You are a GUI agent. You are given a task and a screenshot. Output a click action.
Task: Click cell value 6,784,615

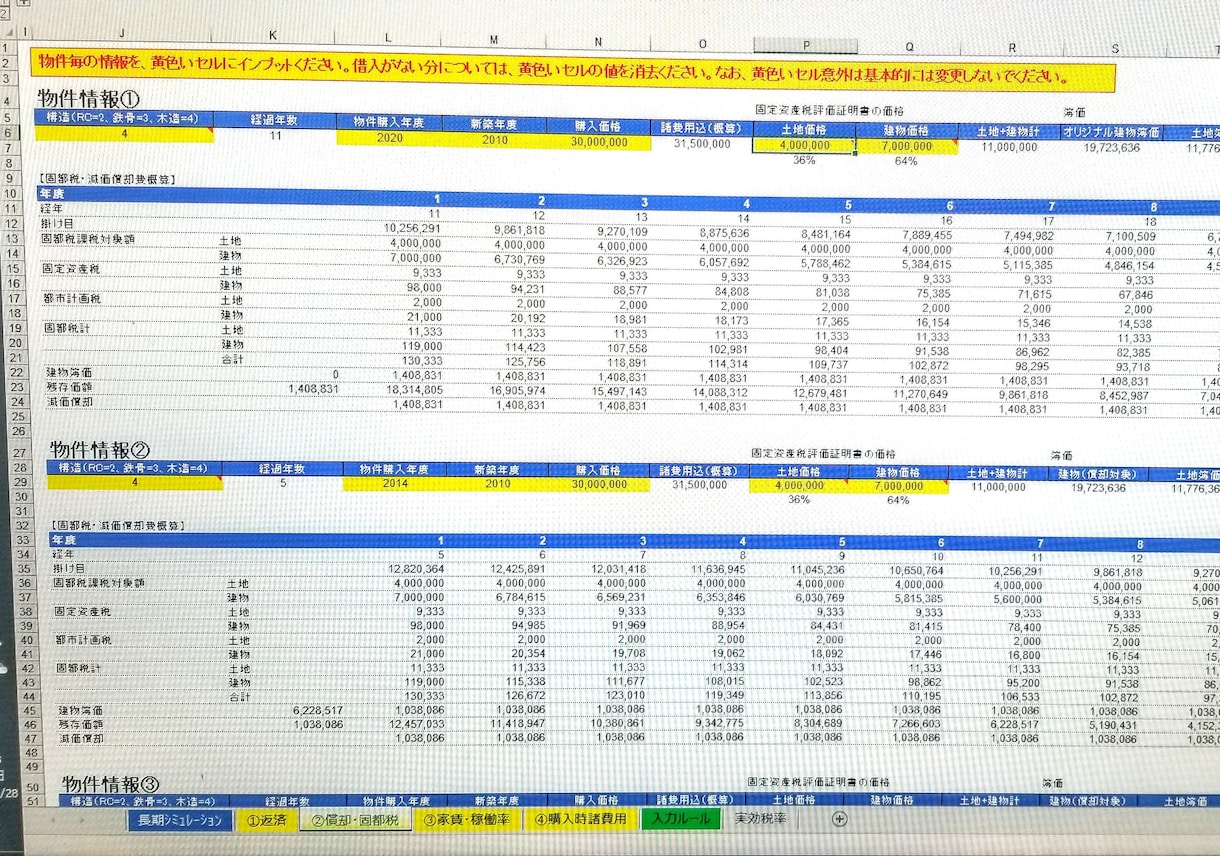pos(521,597)
